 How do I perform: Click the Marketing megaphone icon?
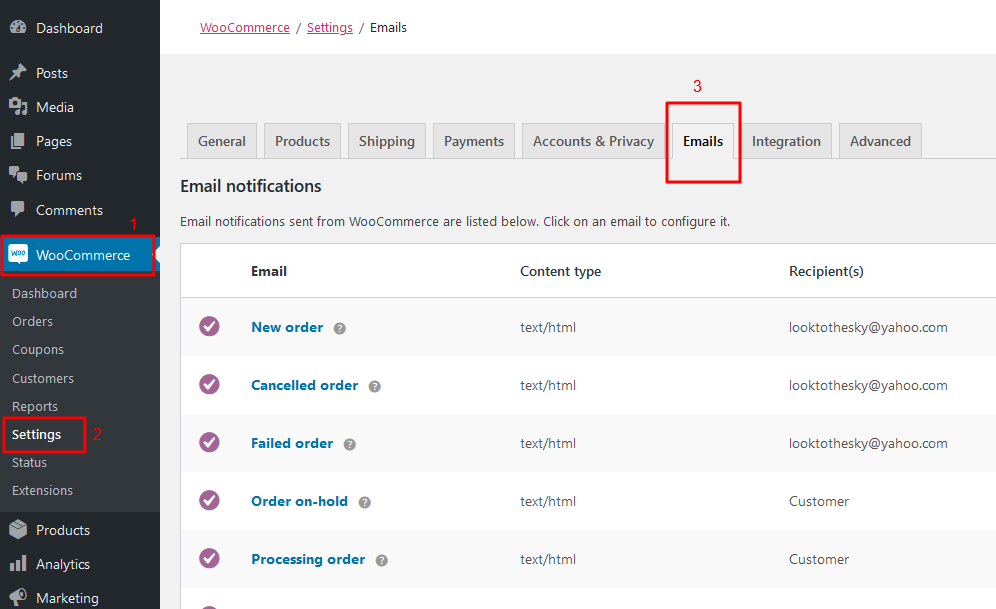pos(18,598)
